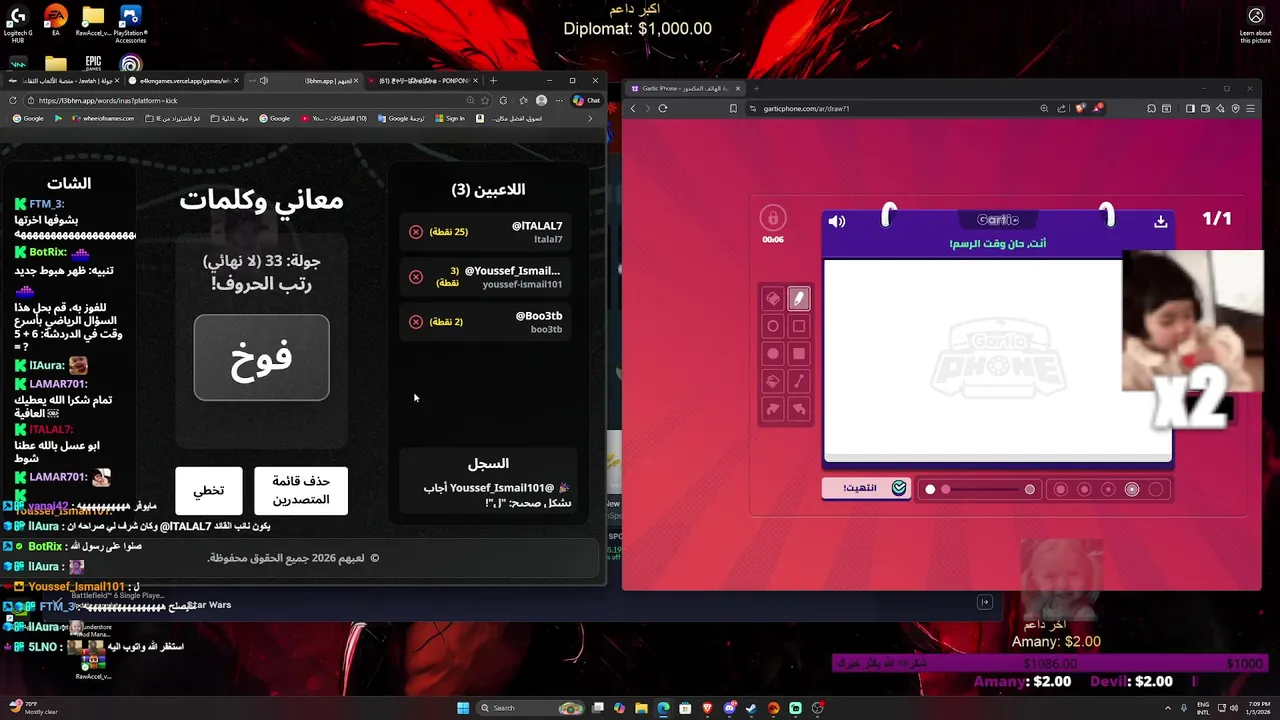Open the Copilot Chat button

pos(586,100)
